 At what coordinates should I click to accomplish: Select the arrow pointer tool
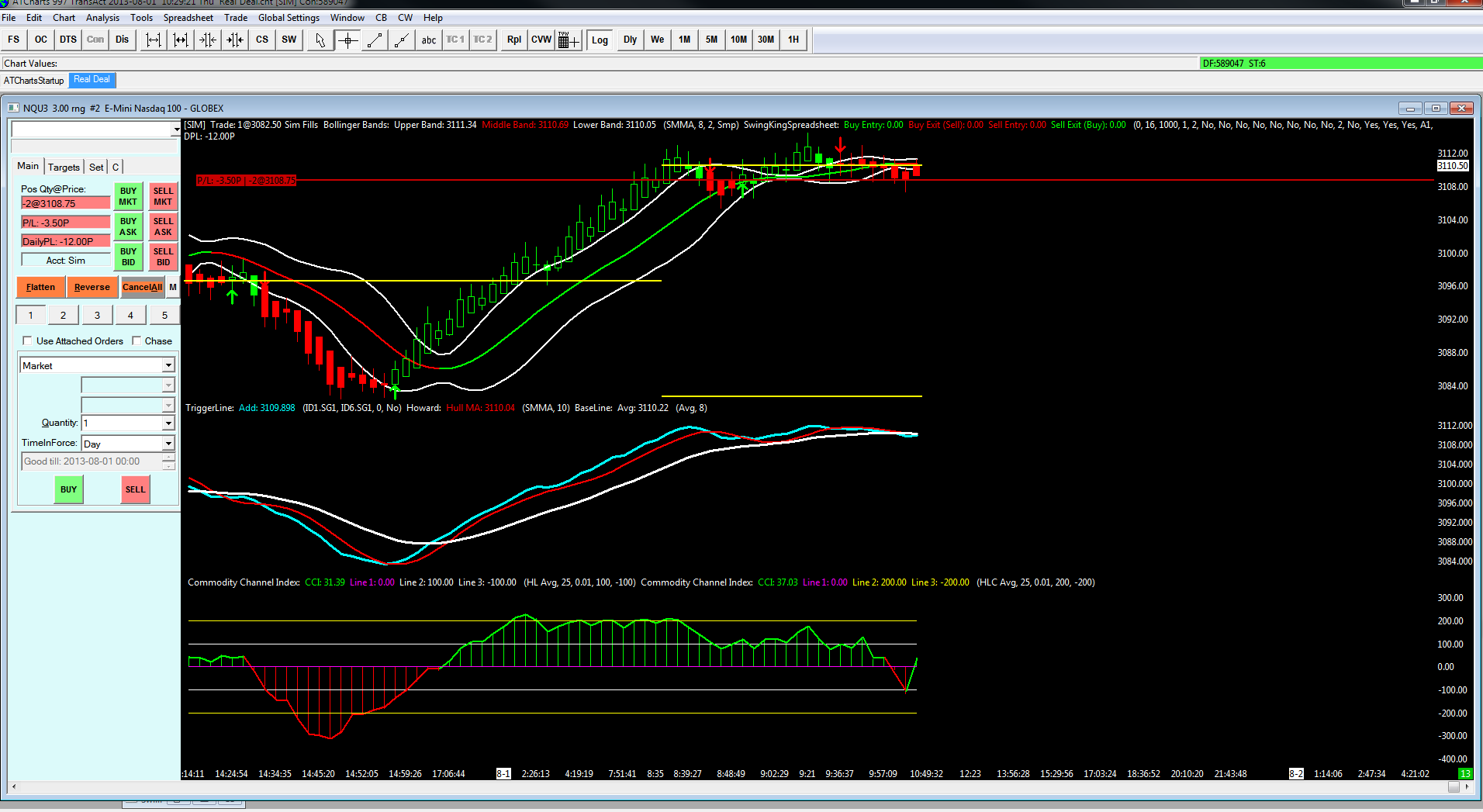coord(320,40)
